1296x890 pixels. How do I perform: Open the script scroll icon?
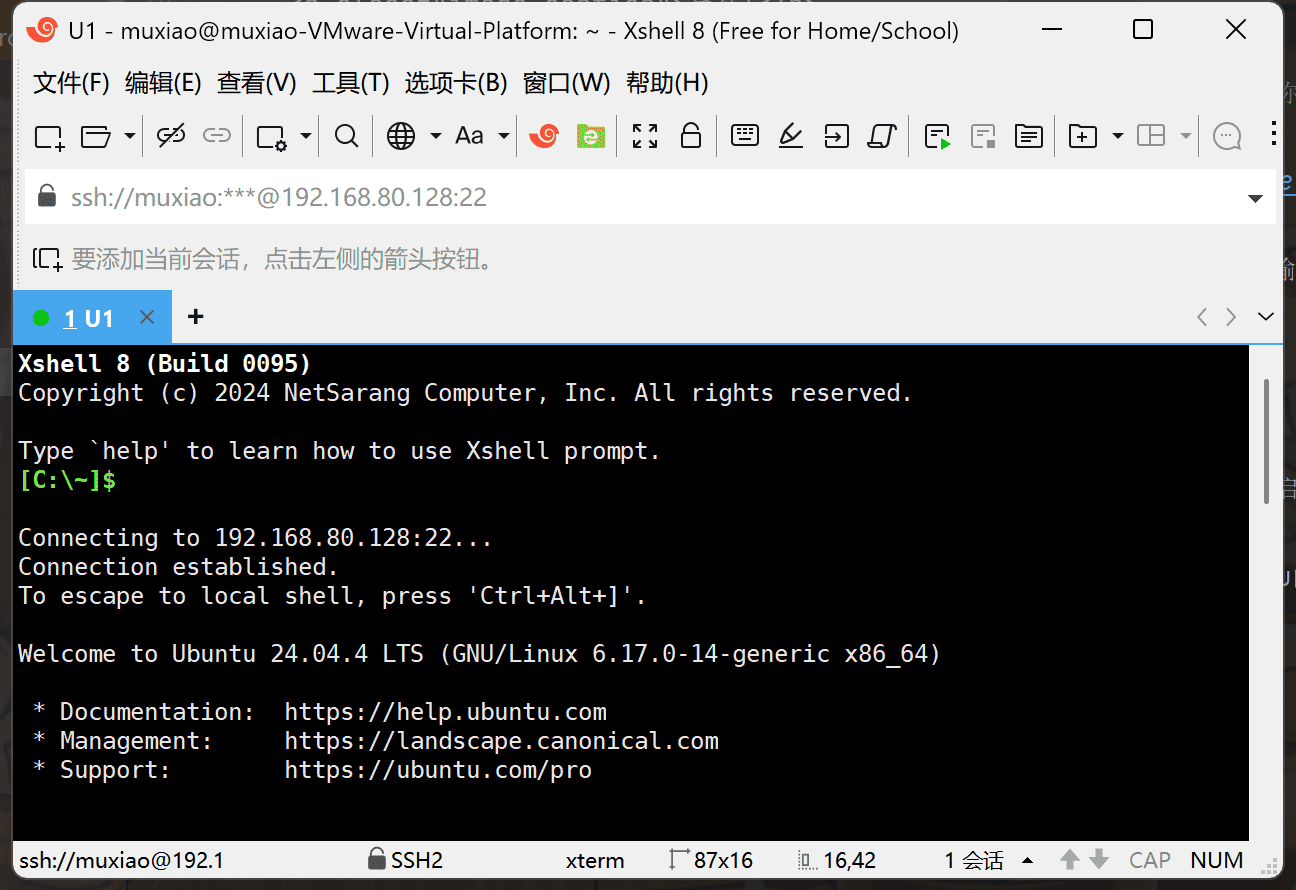(881, 136)
